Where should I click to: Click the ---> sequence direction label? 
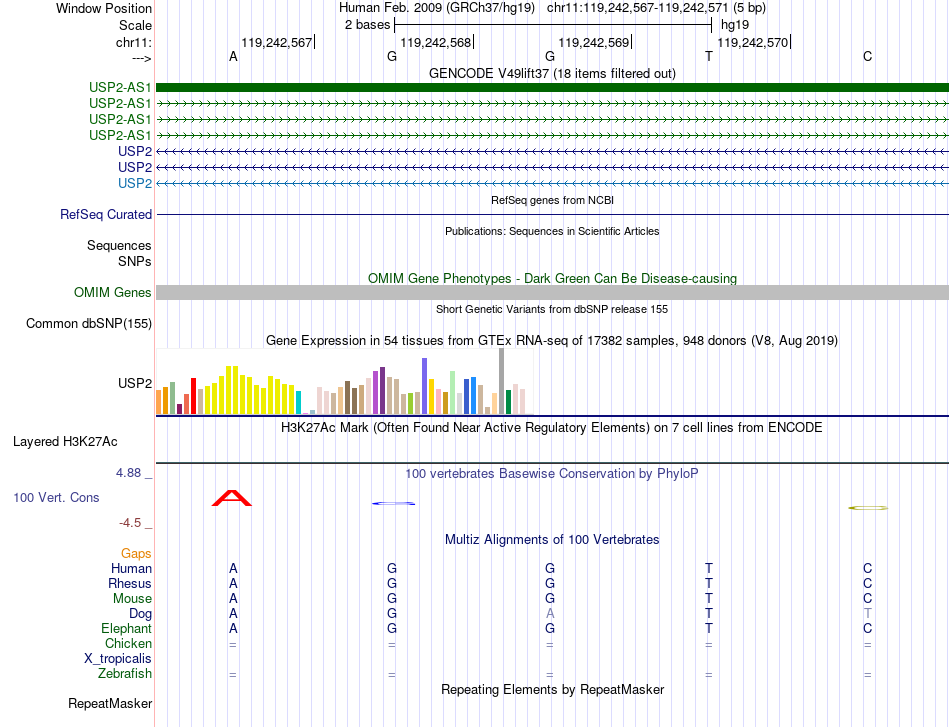(x=142, y=58)
